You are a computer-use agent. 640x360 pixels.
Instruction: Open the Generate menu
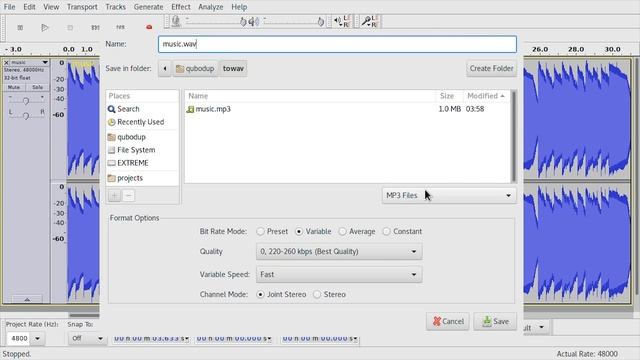click(x=148, y=7)
